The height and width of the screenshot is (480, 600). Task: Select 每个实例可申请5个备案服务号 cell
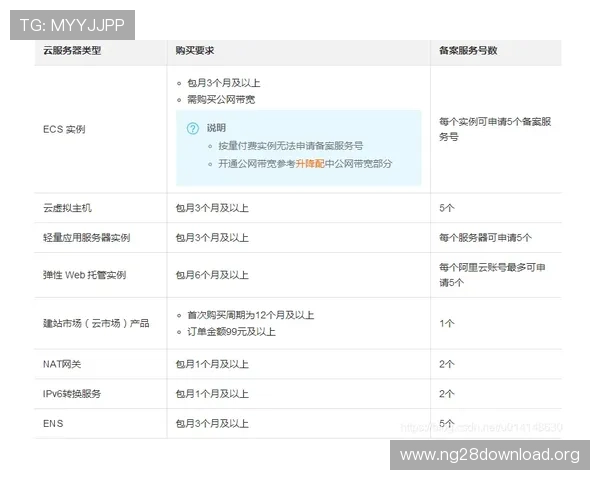pyautogui.click(x=495, y=129)
